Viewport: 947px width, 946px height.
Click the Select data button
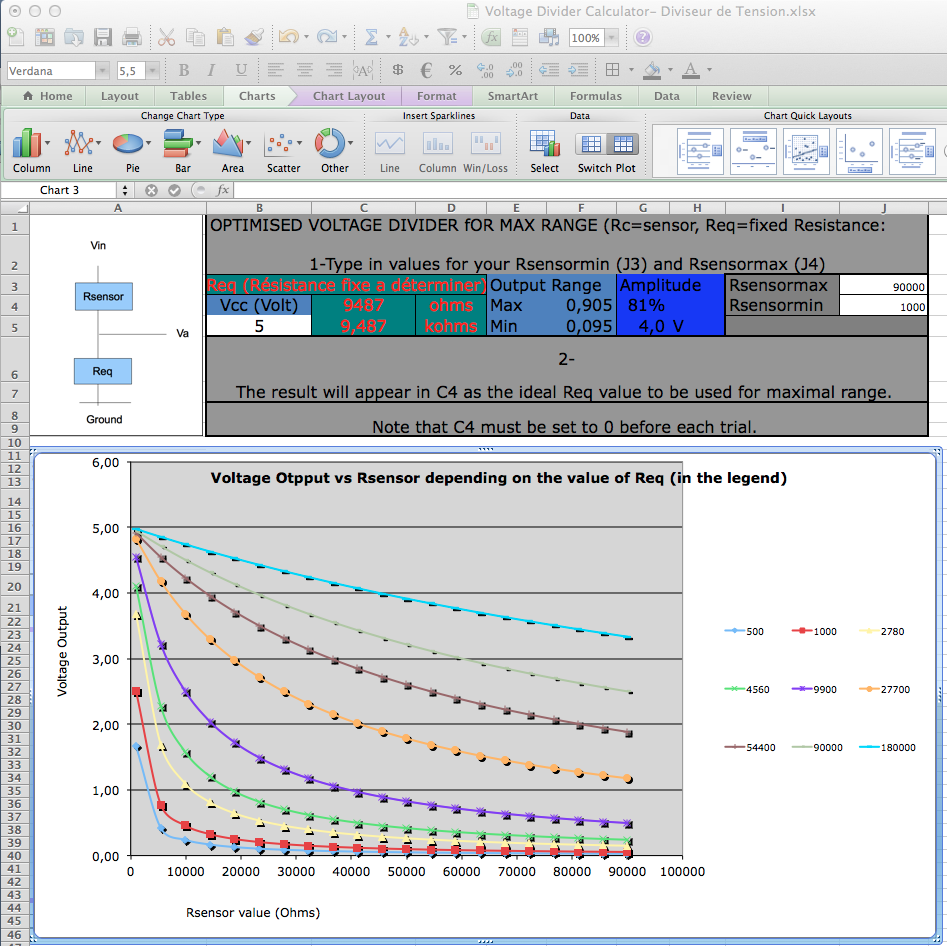[544, 146]
